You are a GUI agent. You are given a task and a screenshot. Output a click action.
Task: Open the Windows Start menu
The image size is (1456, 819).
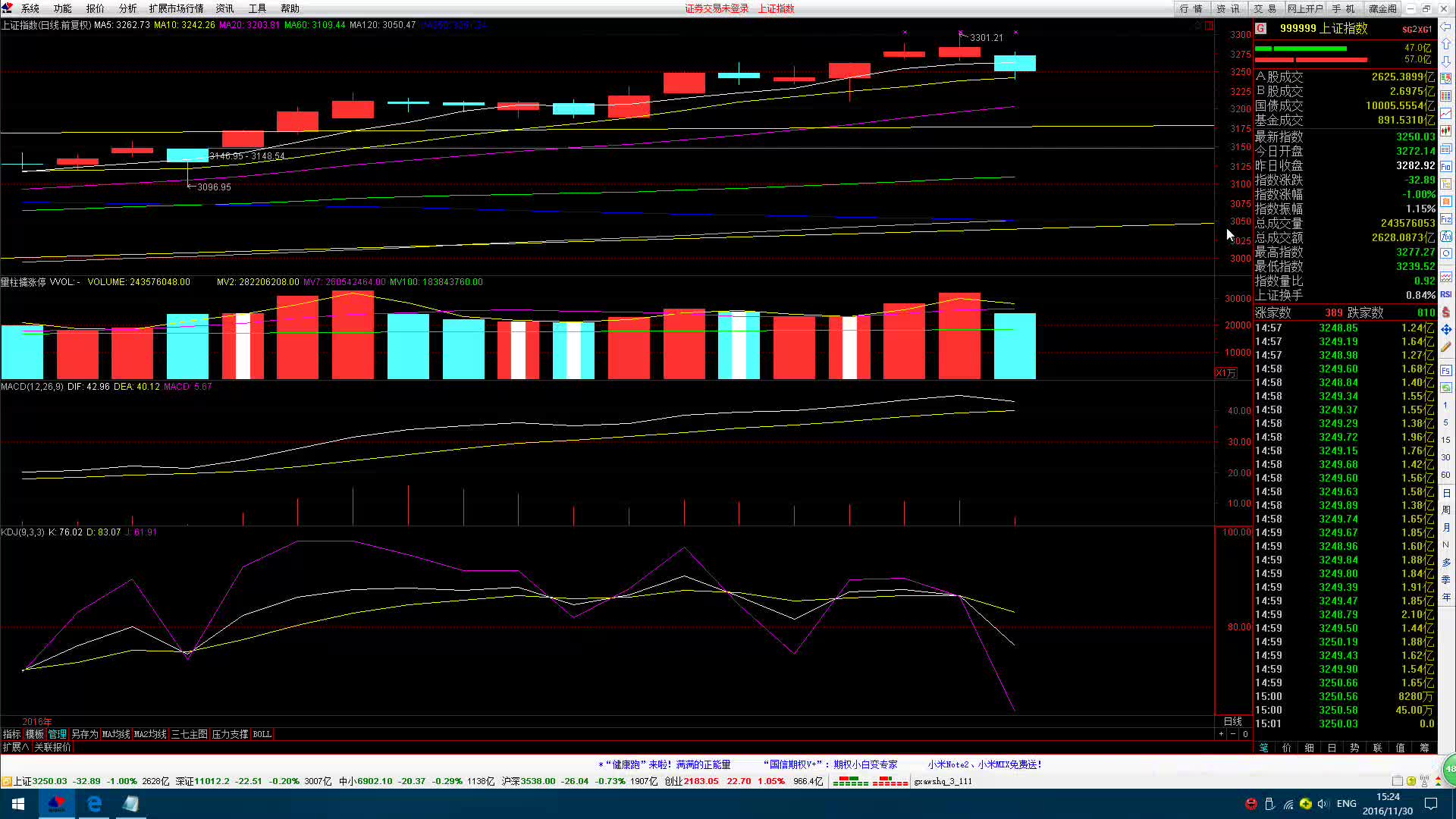(x=18, y=804)
